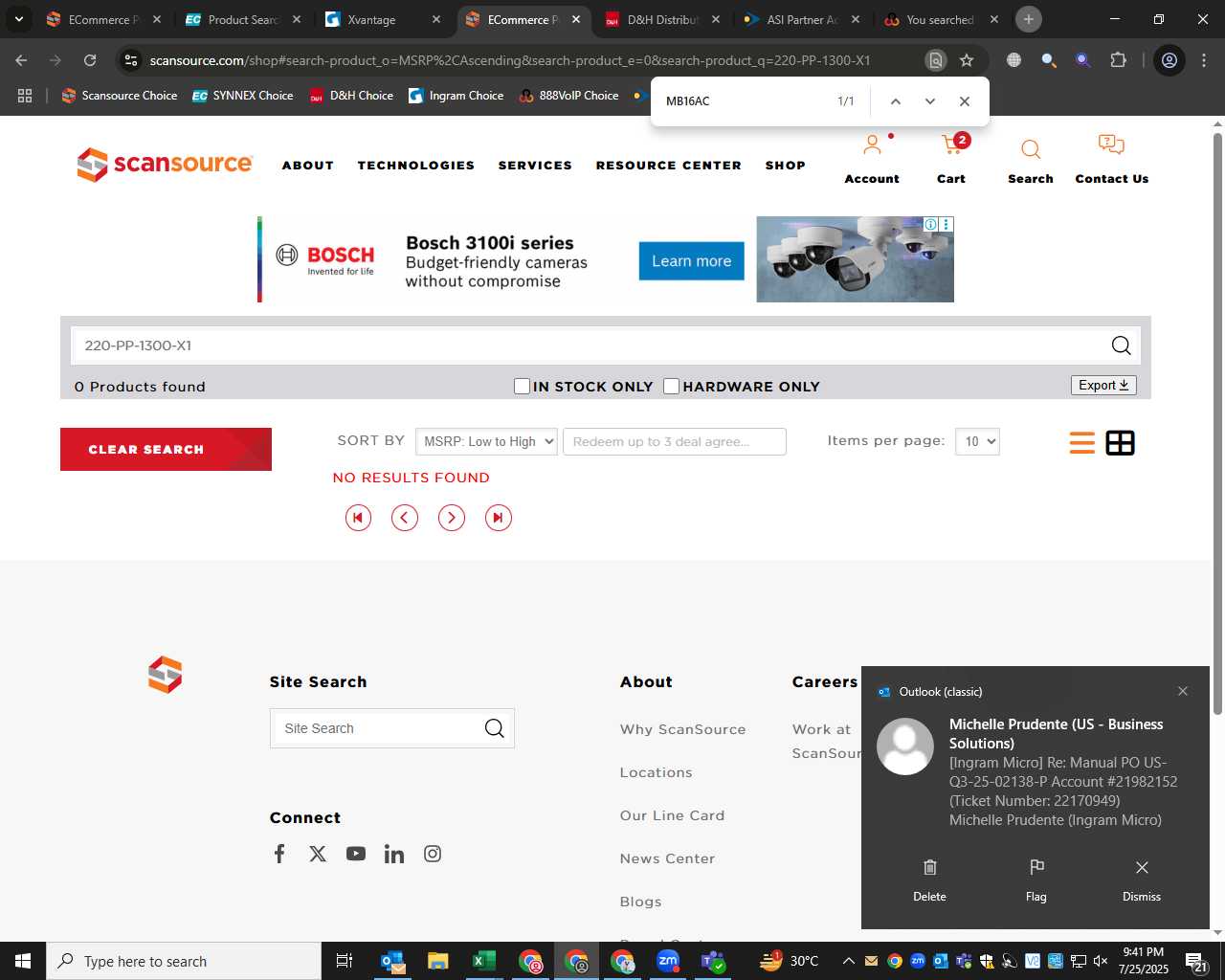1225x980 pixels.
Task: Open News Center footer link
Action: [668, 858]
